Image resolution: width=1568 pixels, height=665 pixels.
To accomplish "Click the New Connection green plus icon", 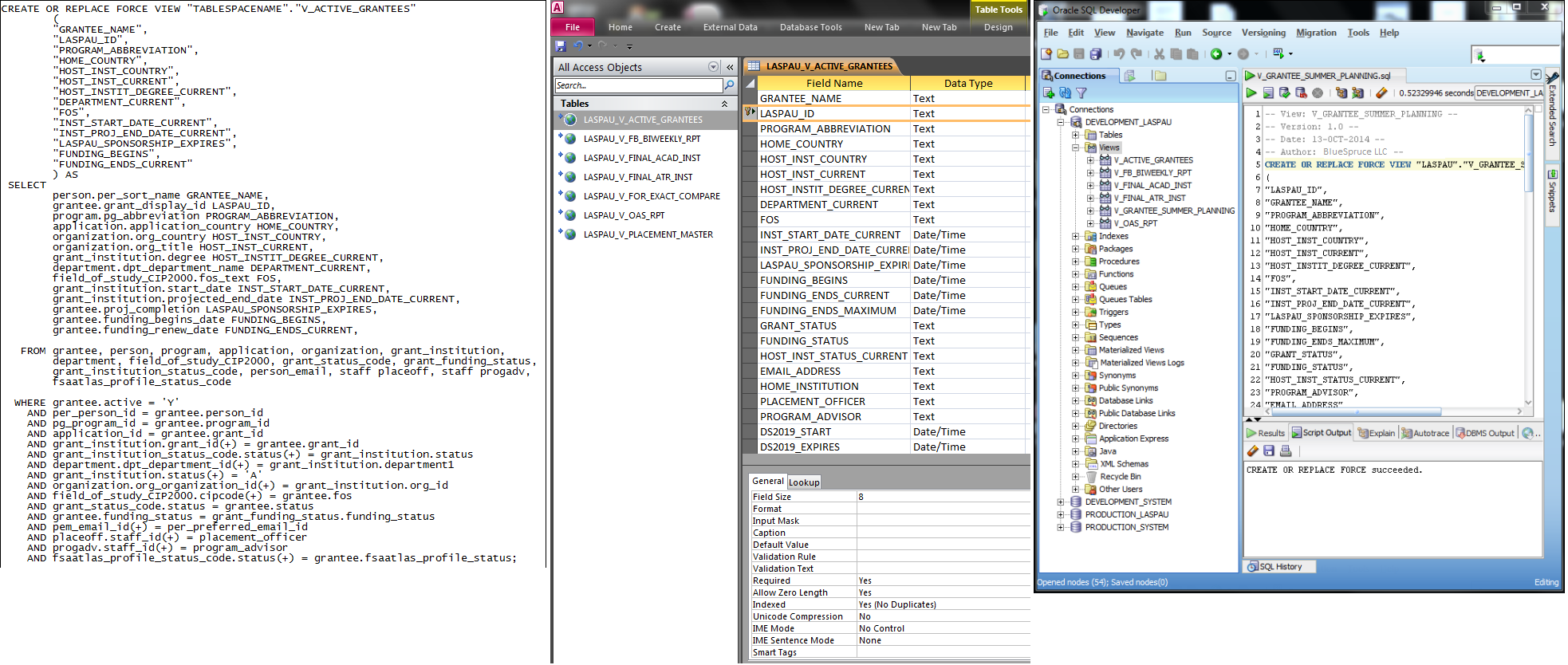I will coord(1049,93).
